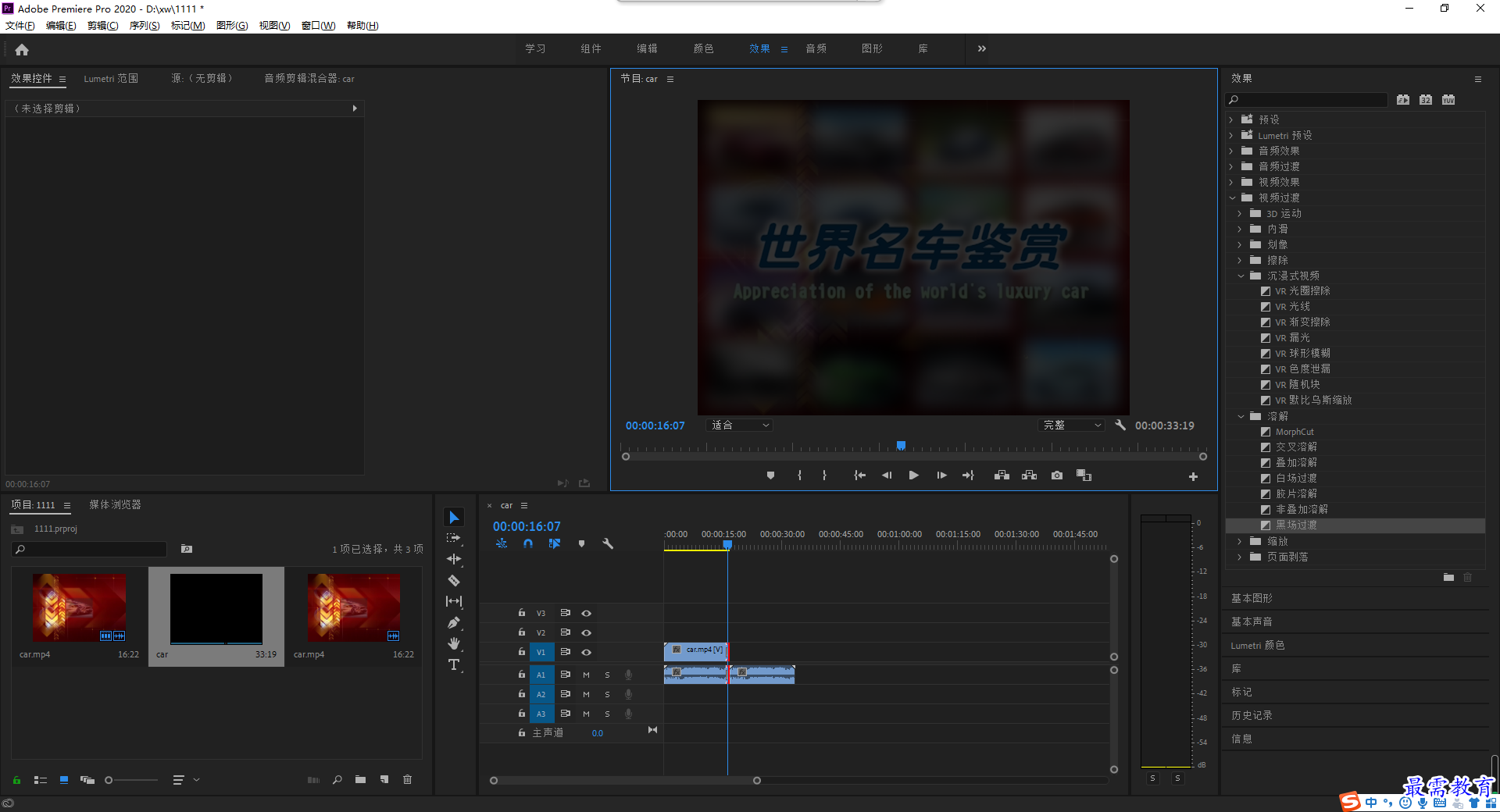Image resolution: width=1500 pixels, height=812 pixels.
Task: Open the 序列(S) menu
Action: coord(145,26)
